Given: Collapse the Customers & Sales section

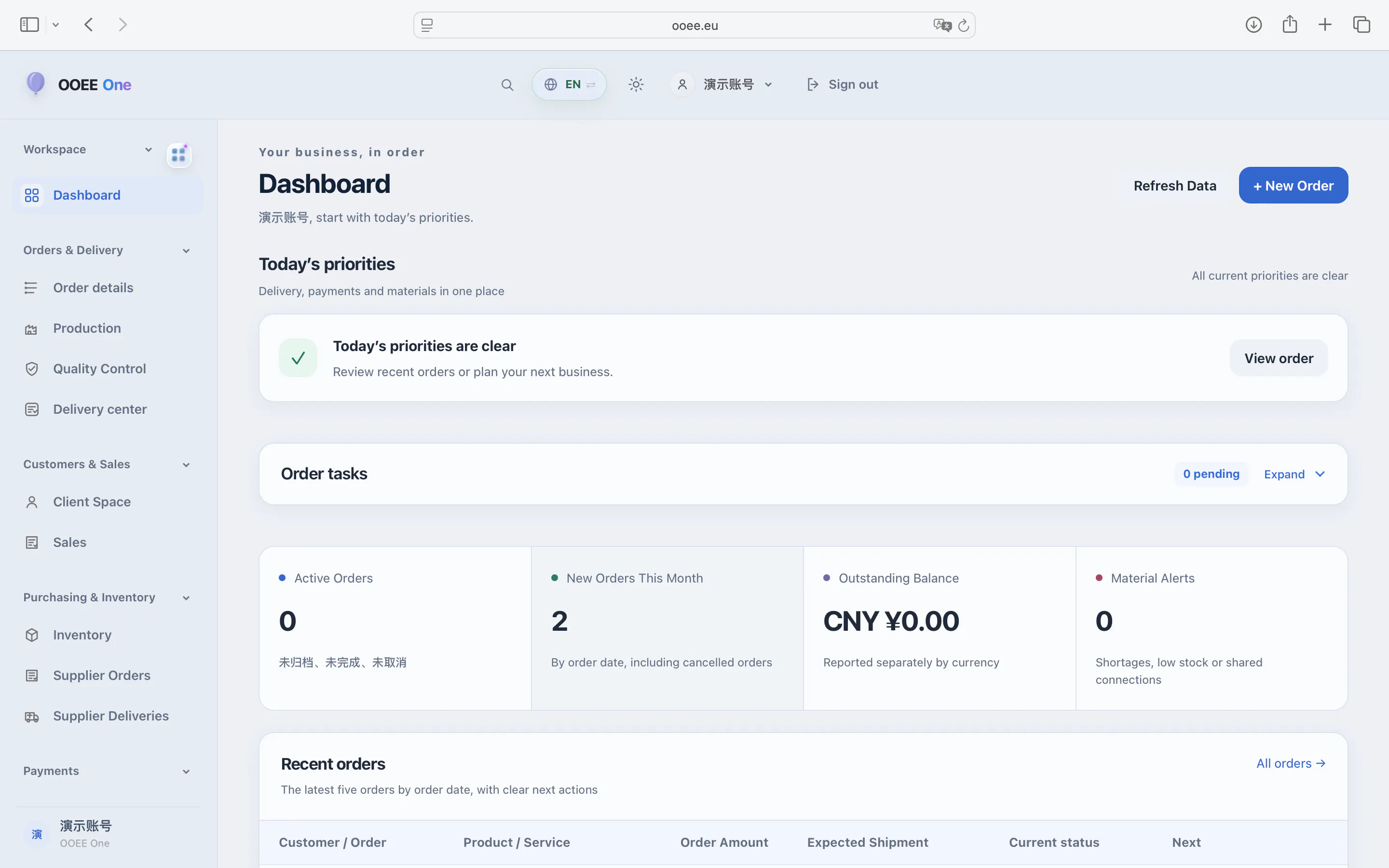Looking at the screenshot, I should coord(186,464).
